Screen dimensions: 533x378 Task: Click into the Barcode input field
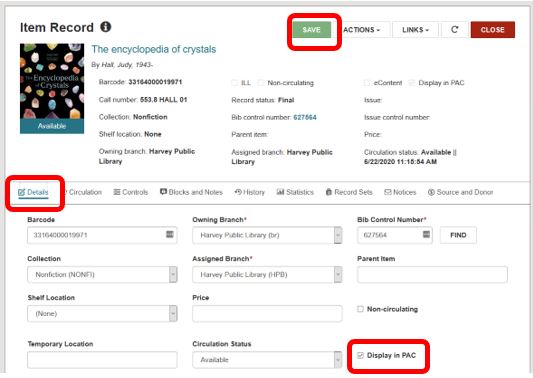coord(102,235)
